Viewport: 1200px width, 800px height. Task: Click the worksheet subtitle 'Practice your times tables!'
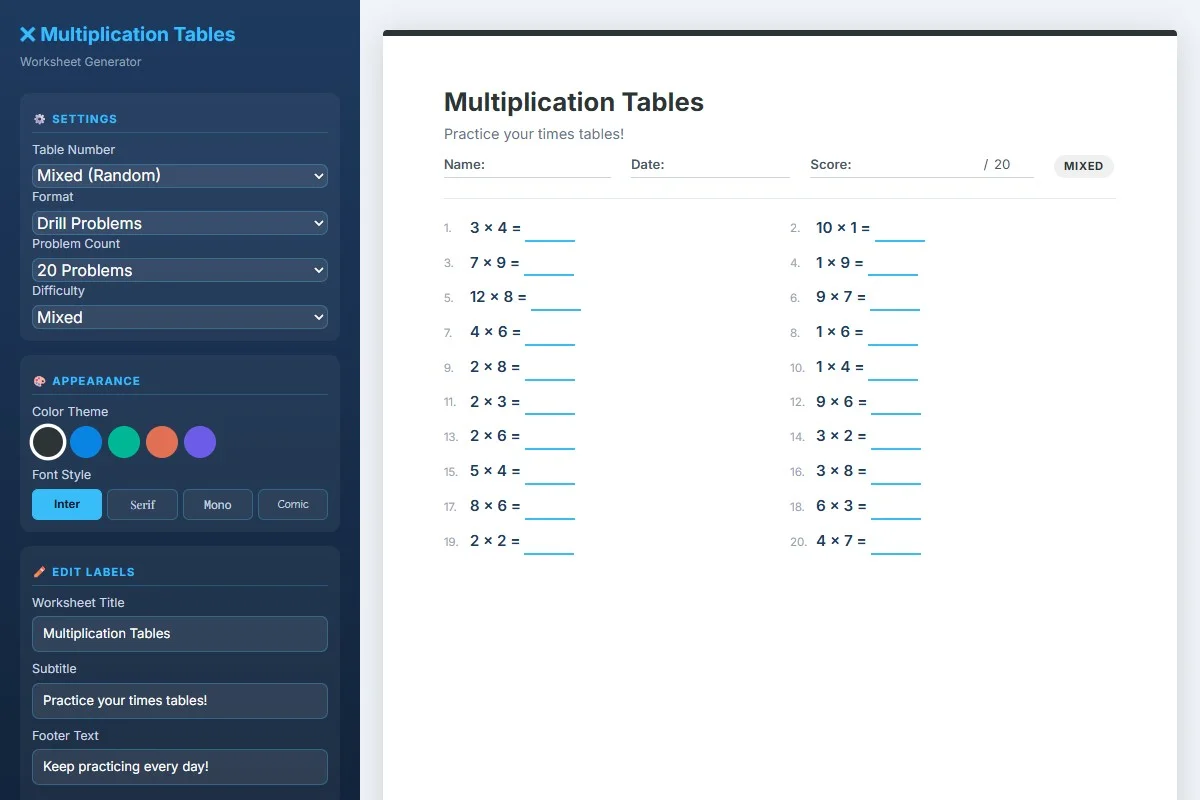[534, 134]
